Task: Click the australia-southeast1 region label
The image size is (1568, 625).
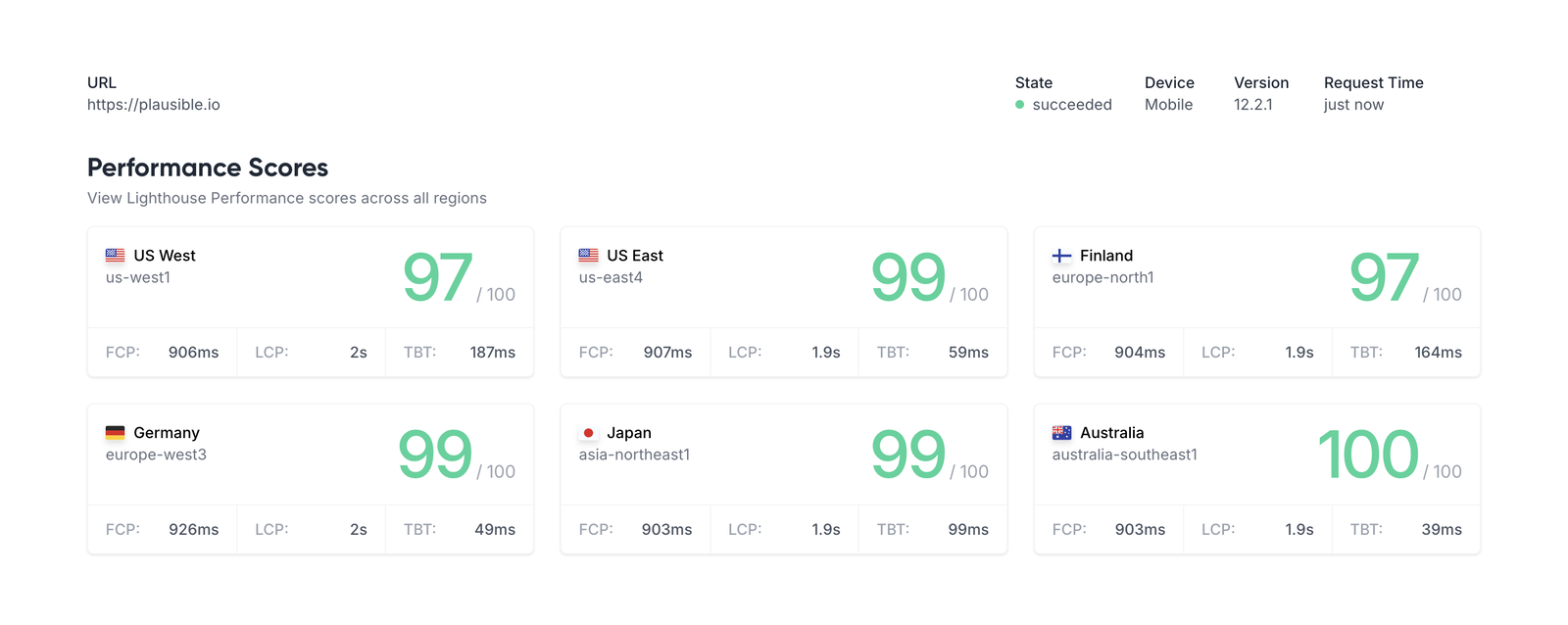Action: (1124, 455)
